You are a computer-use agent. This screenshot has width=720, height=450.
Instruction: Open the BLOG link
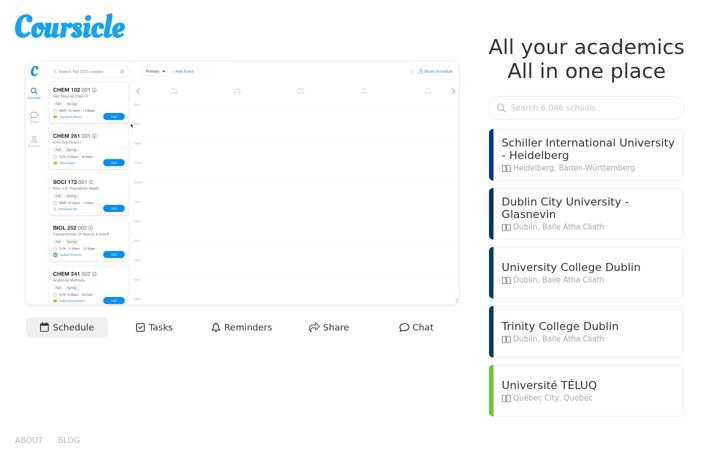[x=69, y=440]
